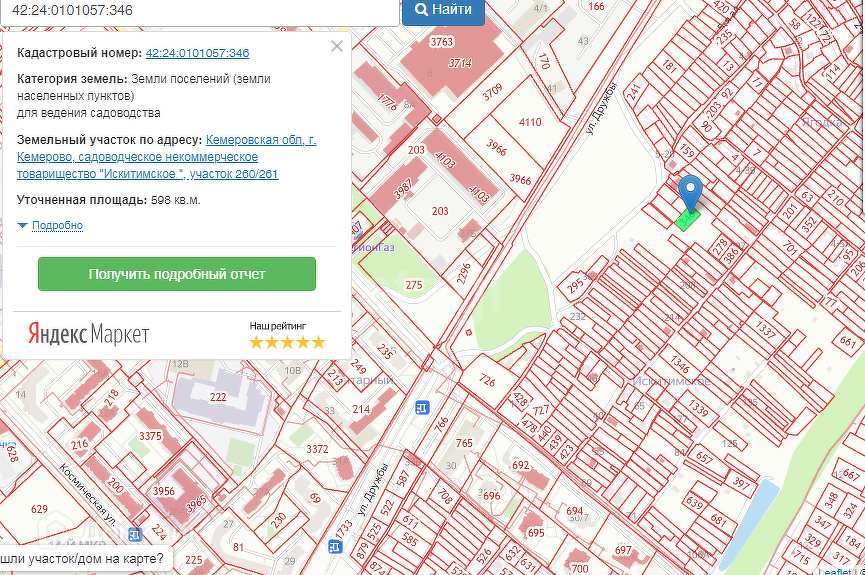Open the Leaflet attribution link
This screenshot has height=575, width=865.
pyautogui.click(x=835, y=570)
